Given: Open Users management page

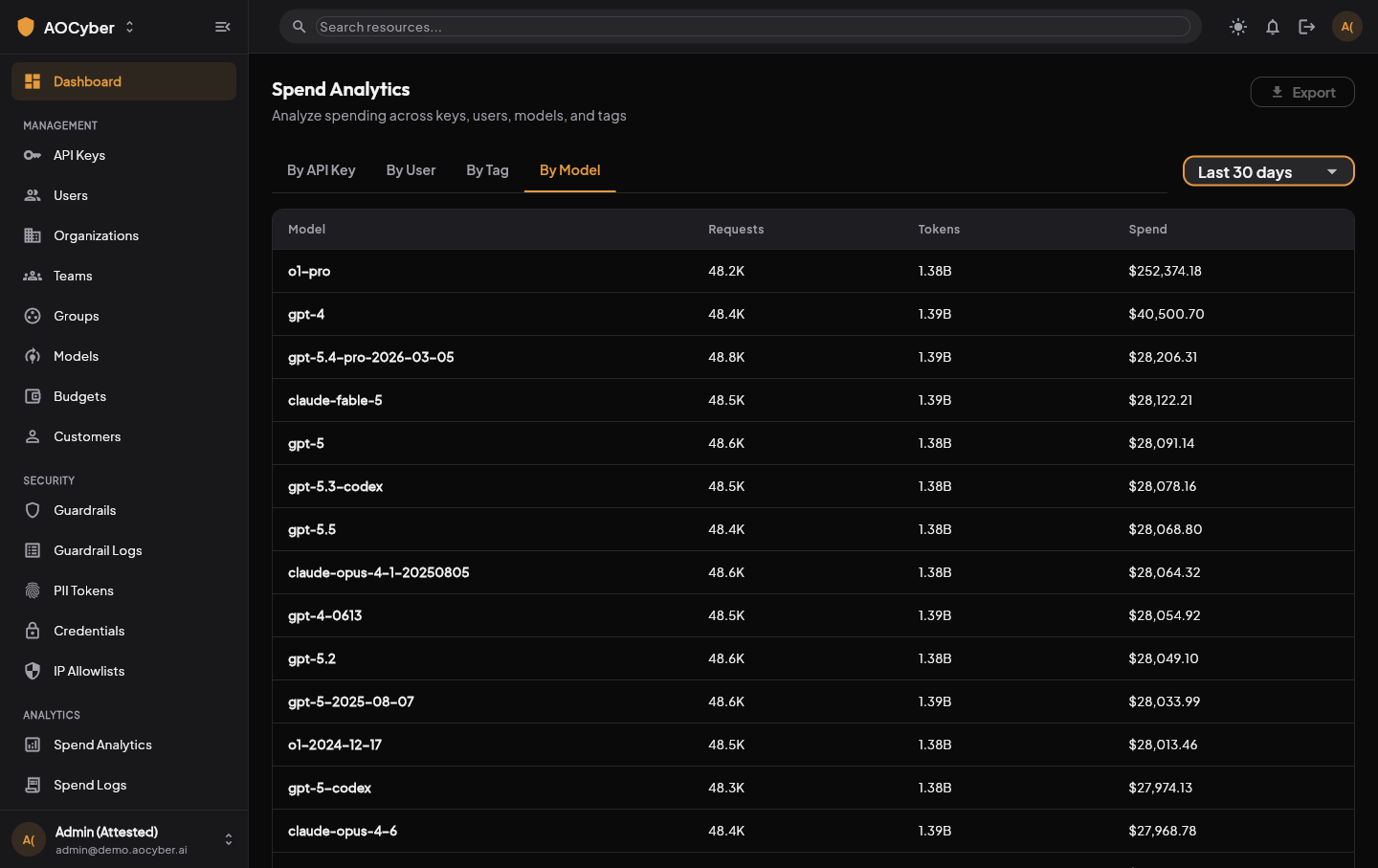Looking at the screenshot, I should [124, 195].
